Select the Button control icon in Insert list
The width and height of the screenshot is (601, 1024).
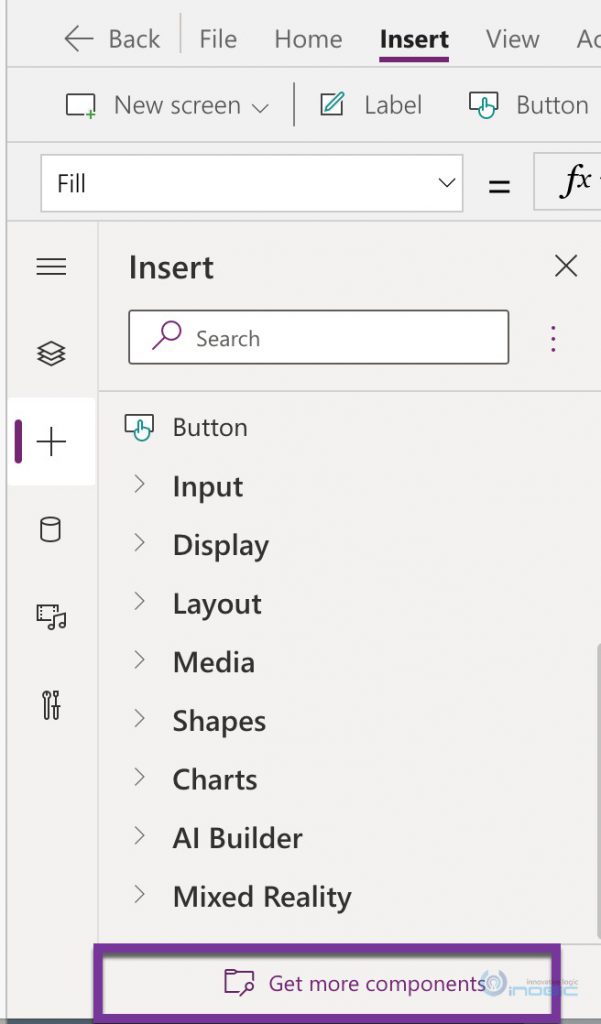[x=140, y=426]
